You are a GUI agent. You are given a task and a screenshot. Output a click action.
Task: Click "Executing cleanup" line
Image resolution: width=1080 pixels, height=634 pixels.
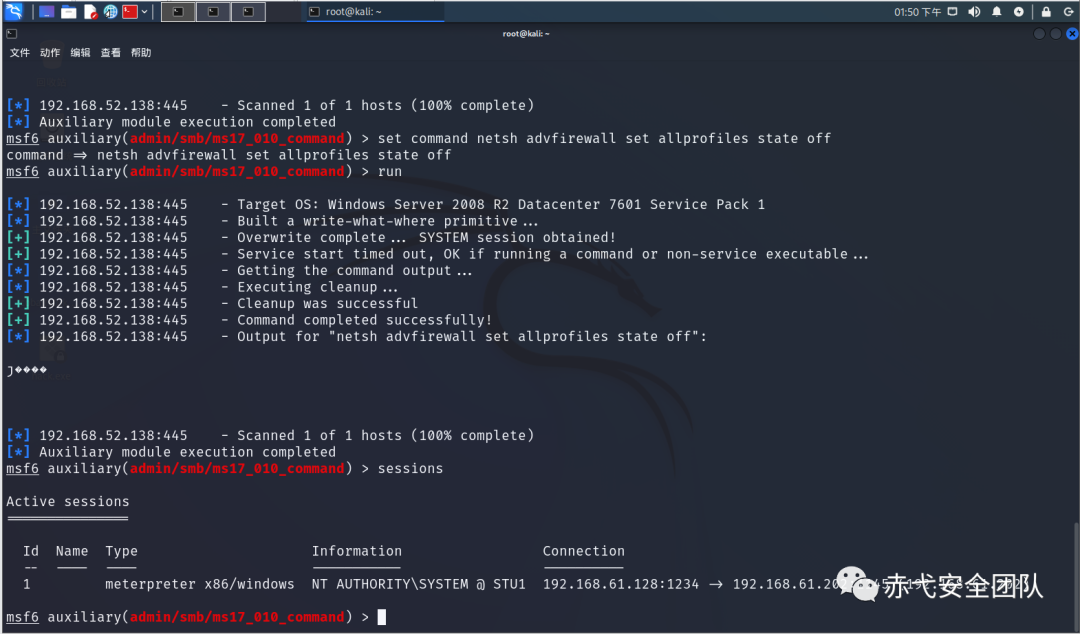[x=202, y=287]
